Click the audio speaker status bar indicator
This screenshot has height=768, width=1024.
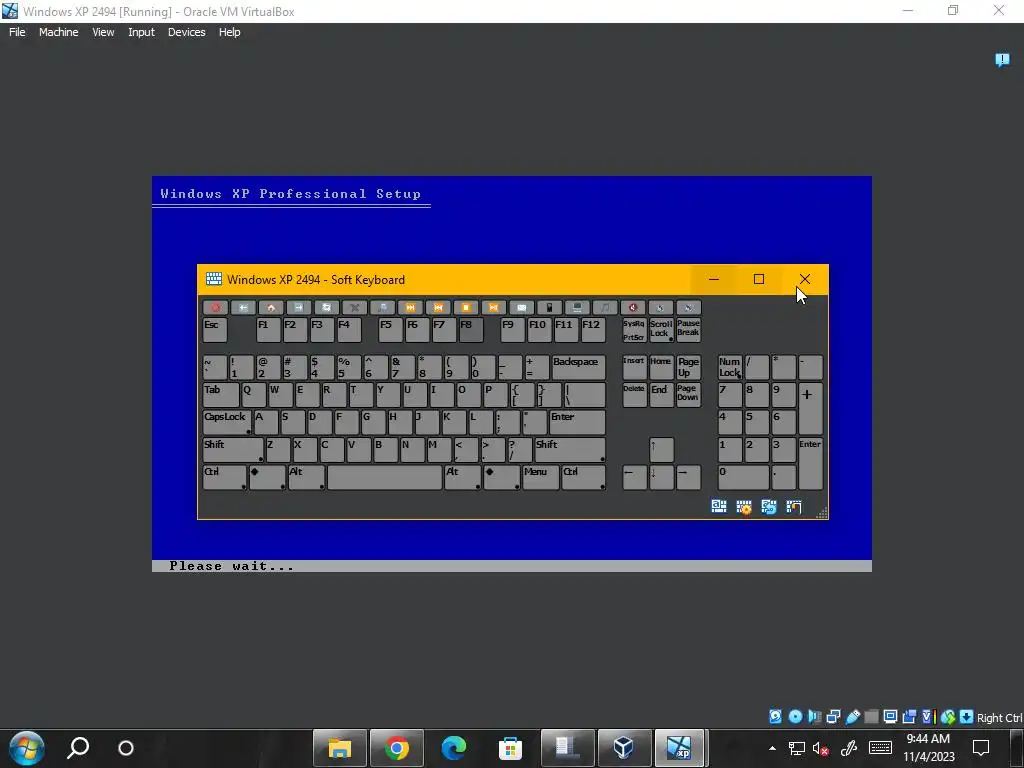point(814,716)
